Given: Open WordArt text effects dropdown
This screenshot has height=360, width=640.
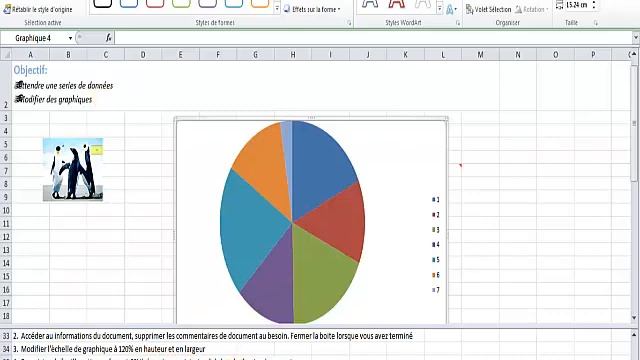Looking at the screenshot, I should (x=451, y=9).
